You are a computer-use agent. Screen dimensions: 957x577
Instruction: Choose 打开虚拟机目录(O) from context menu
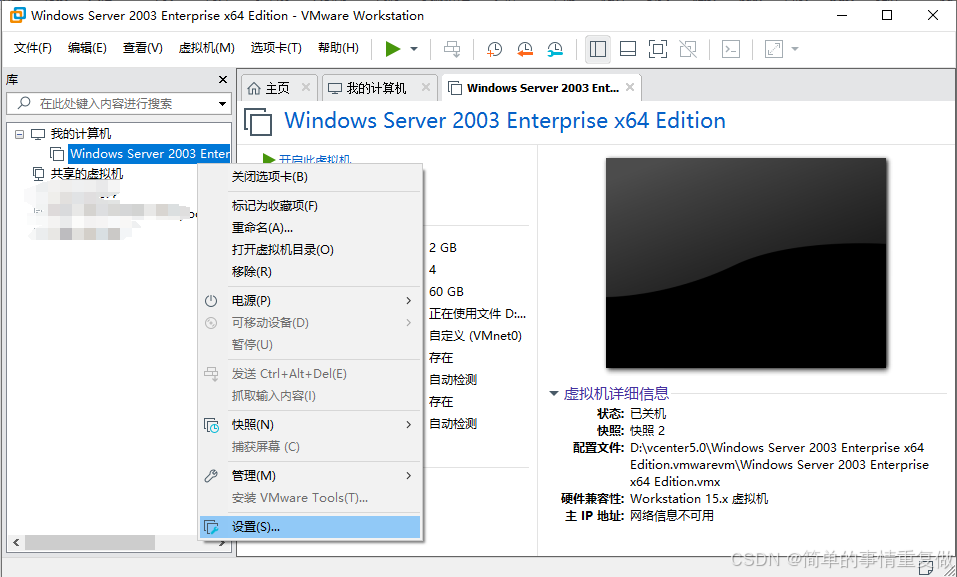(x=310, y=250)
